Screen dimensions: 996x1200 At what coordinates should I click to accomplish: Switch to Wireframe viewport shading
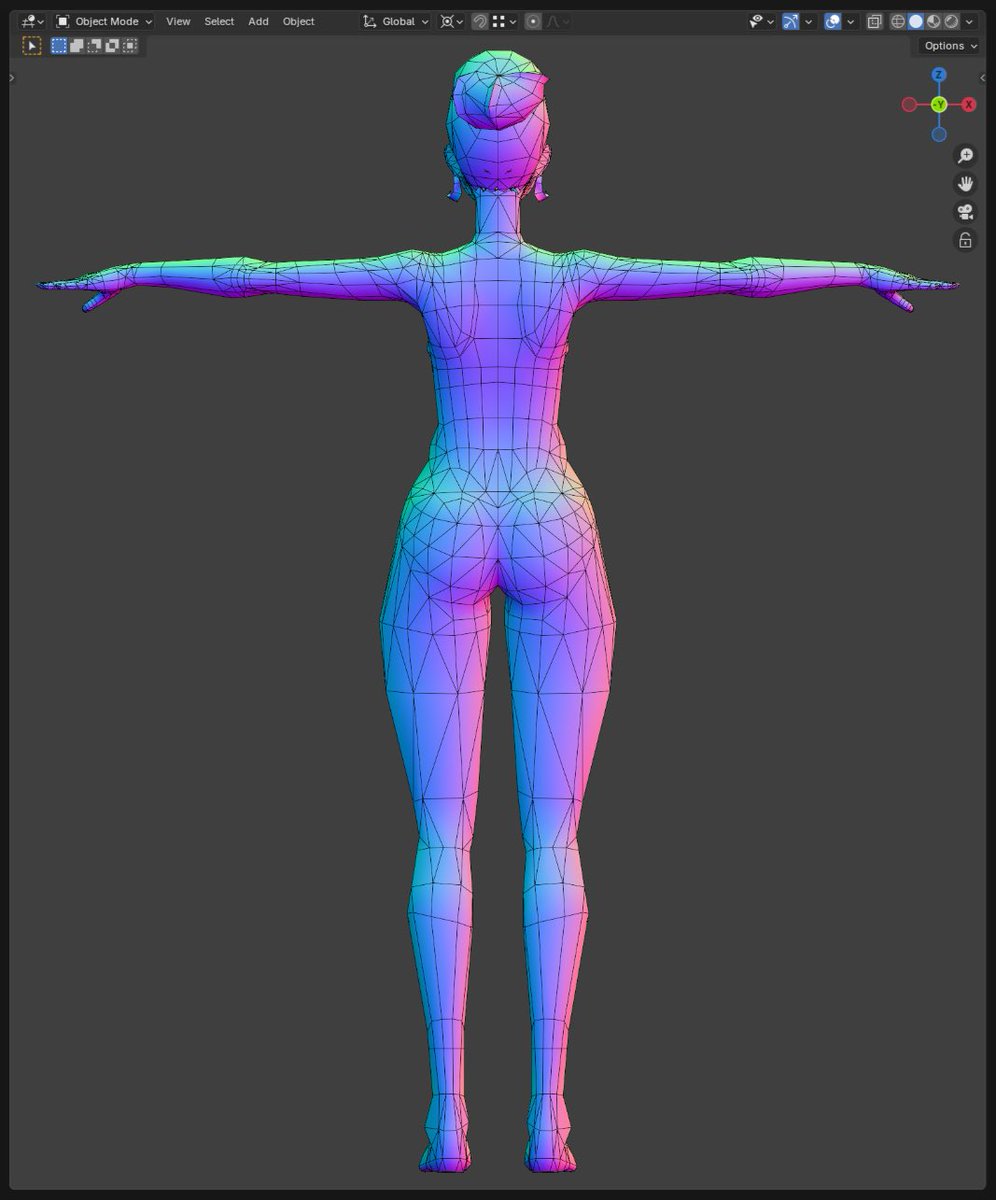(x=898, y=21)
